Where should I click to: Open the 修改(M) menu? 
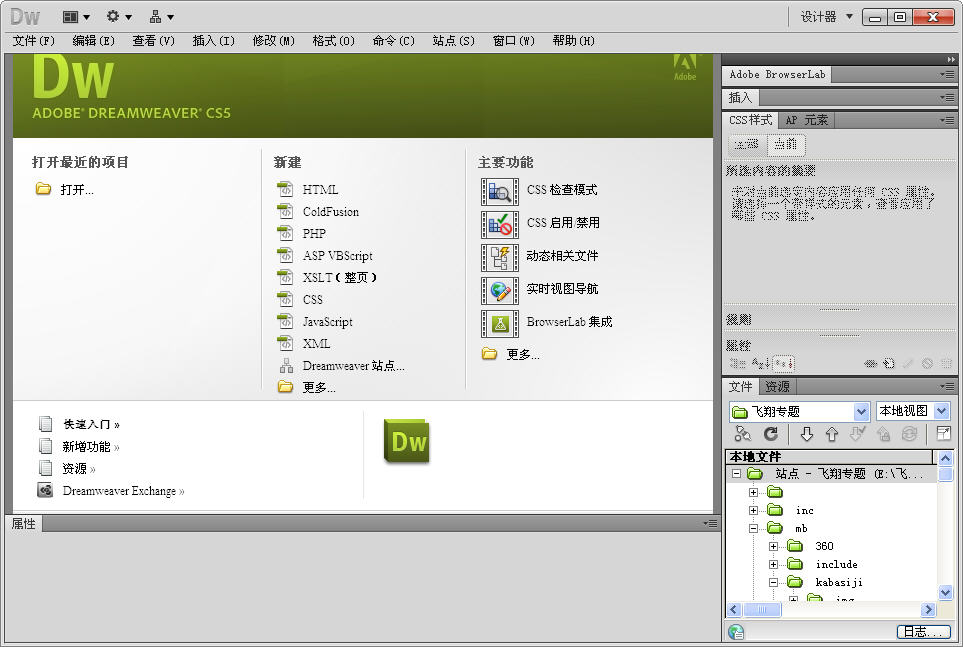pos(274,41)
